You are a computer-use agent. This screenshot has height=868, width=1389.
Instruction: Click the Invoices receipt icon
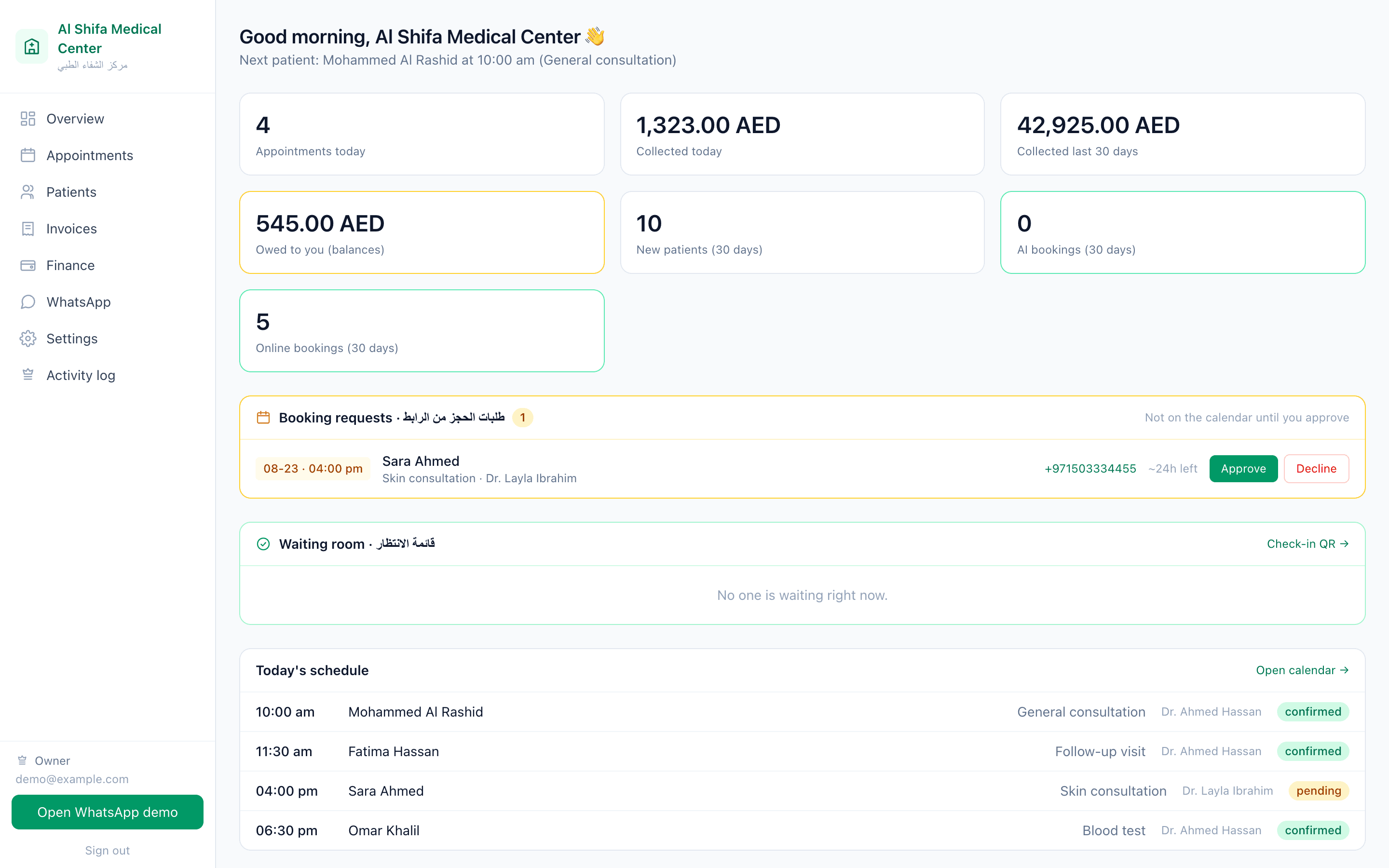click(27, 229)
